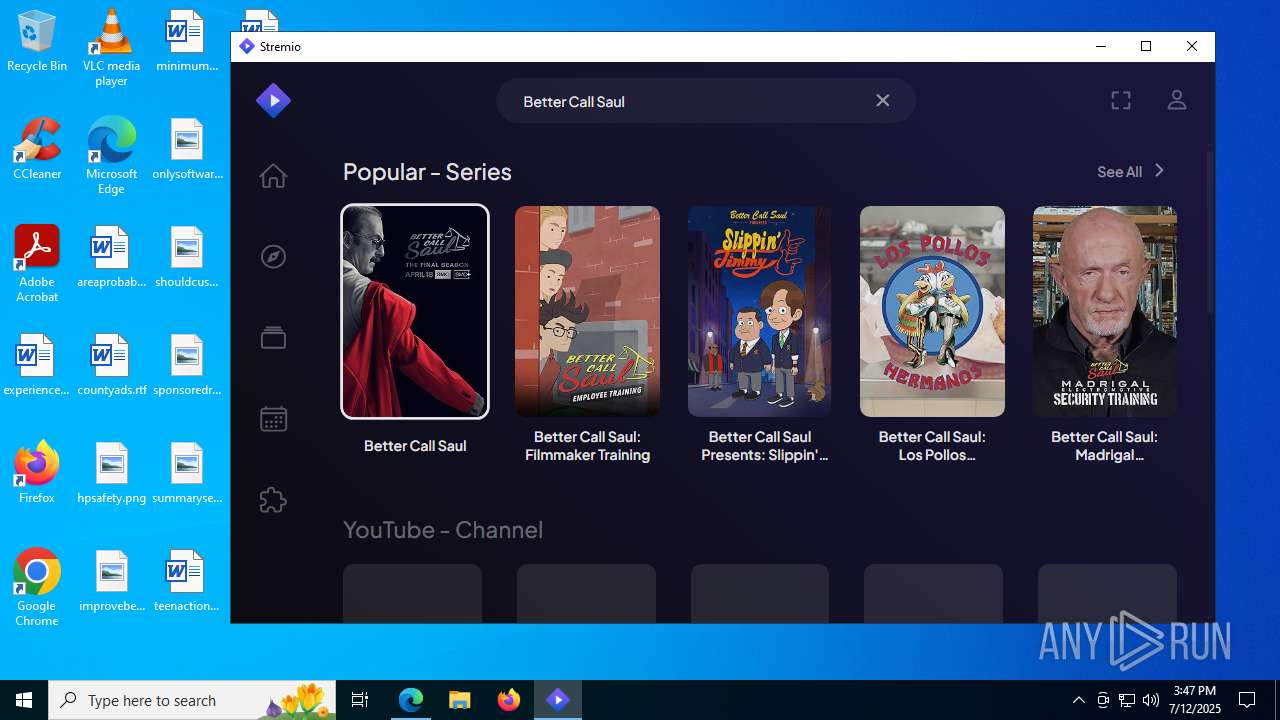The height and width of the screenshot is (720, 1280).
Task: Open Task View on the taskbar
Action: tap(360, 700)
